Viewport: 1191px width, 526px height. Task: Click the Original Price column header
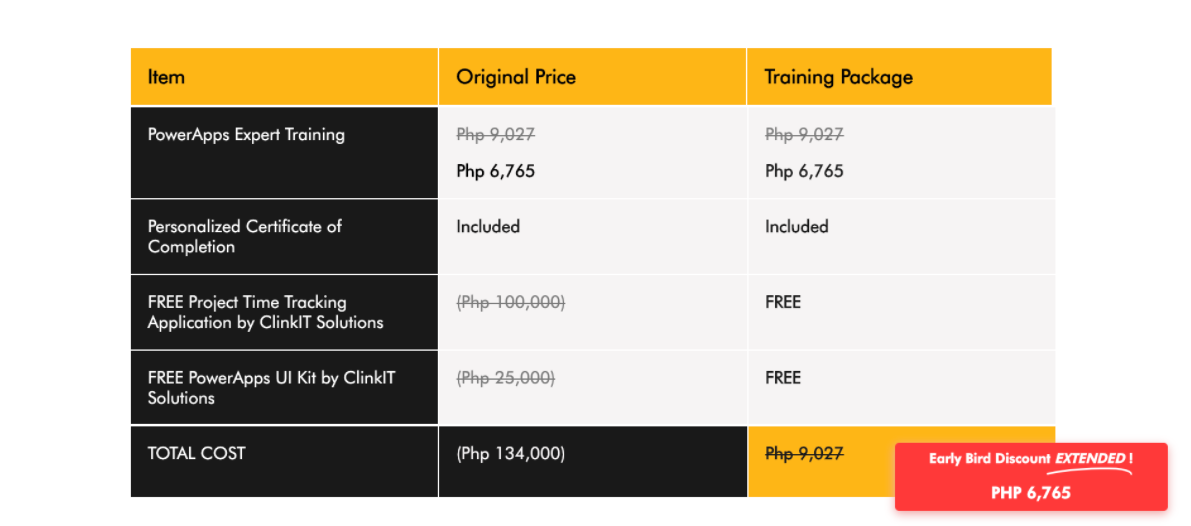point(516,77)
